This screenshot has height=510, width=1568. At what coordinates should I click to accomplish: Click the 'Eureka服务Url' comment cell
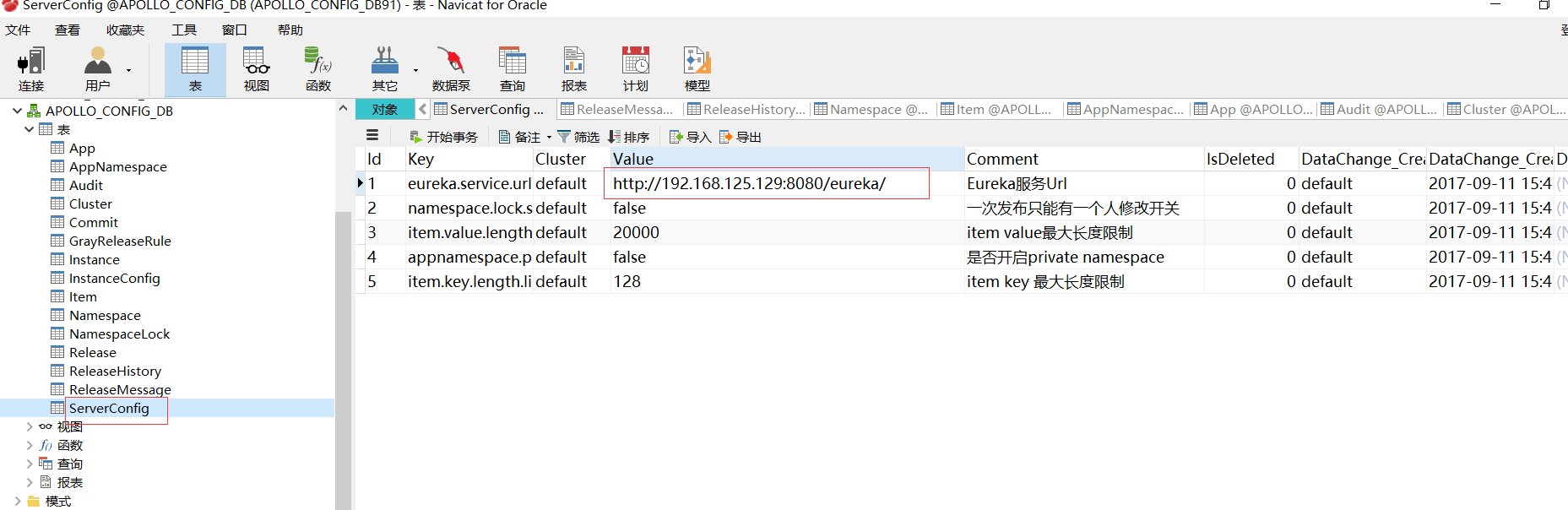click(x=1084, y=183)
